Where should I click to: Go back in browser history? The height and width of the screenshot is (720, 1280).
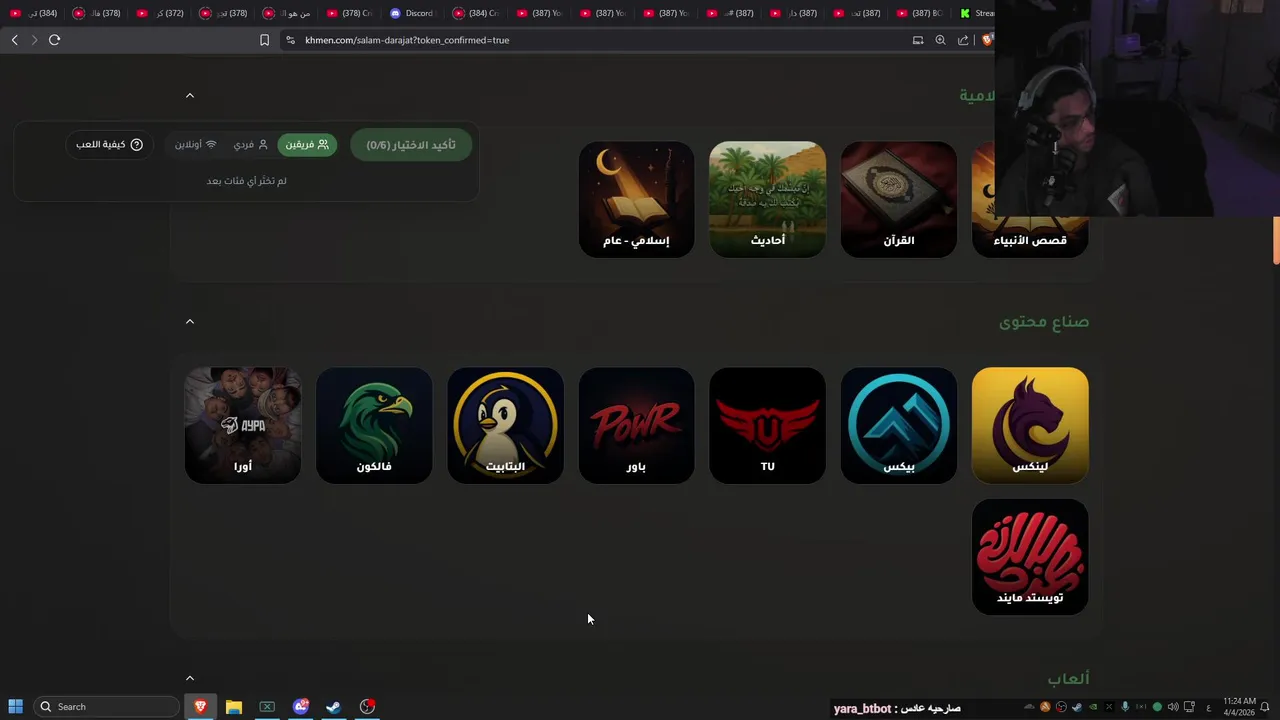coord(14,40)
